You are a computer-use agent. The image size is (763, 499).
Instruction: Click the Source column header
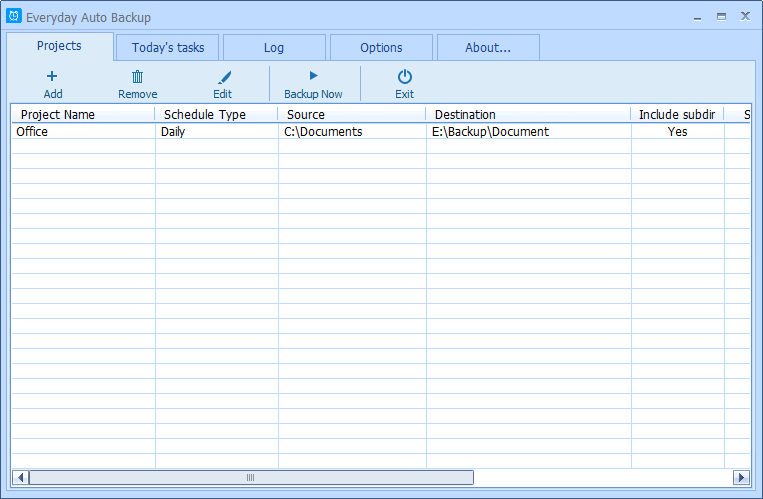tap(352, 114)
